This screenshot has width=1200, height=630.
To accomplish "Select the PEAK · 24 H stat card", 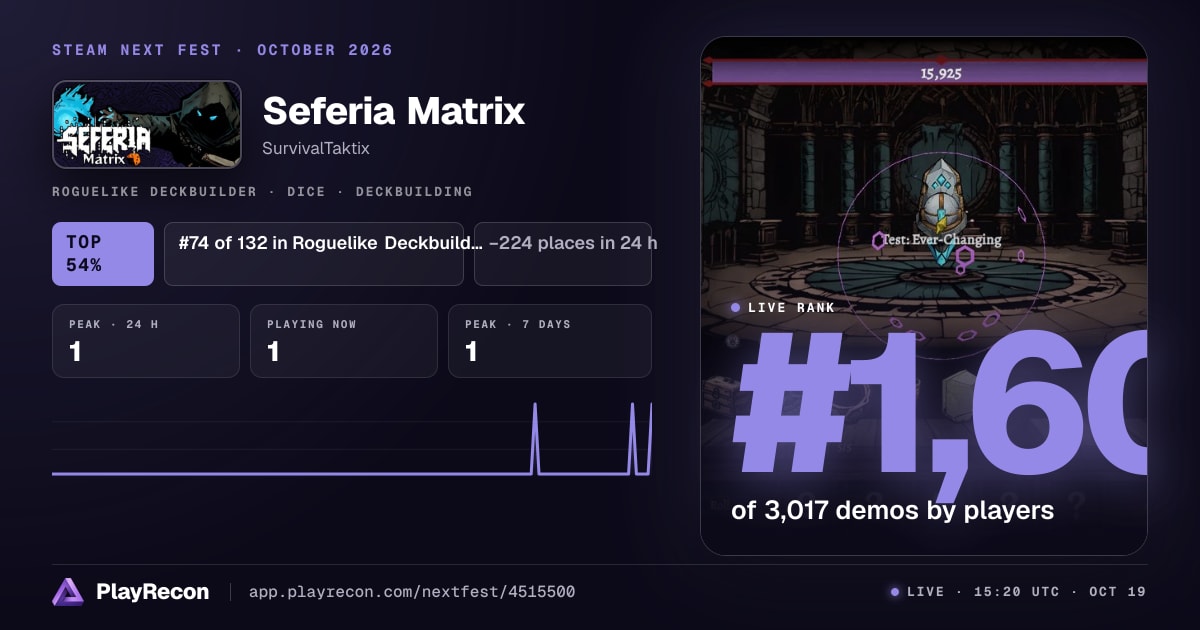I will point(146,341).
